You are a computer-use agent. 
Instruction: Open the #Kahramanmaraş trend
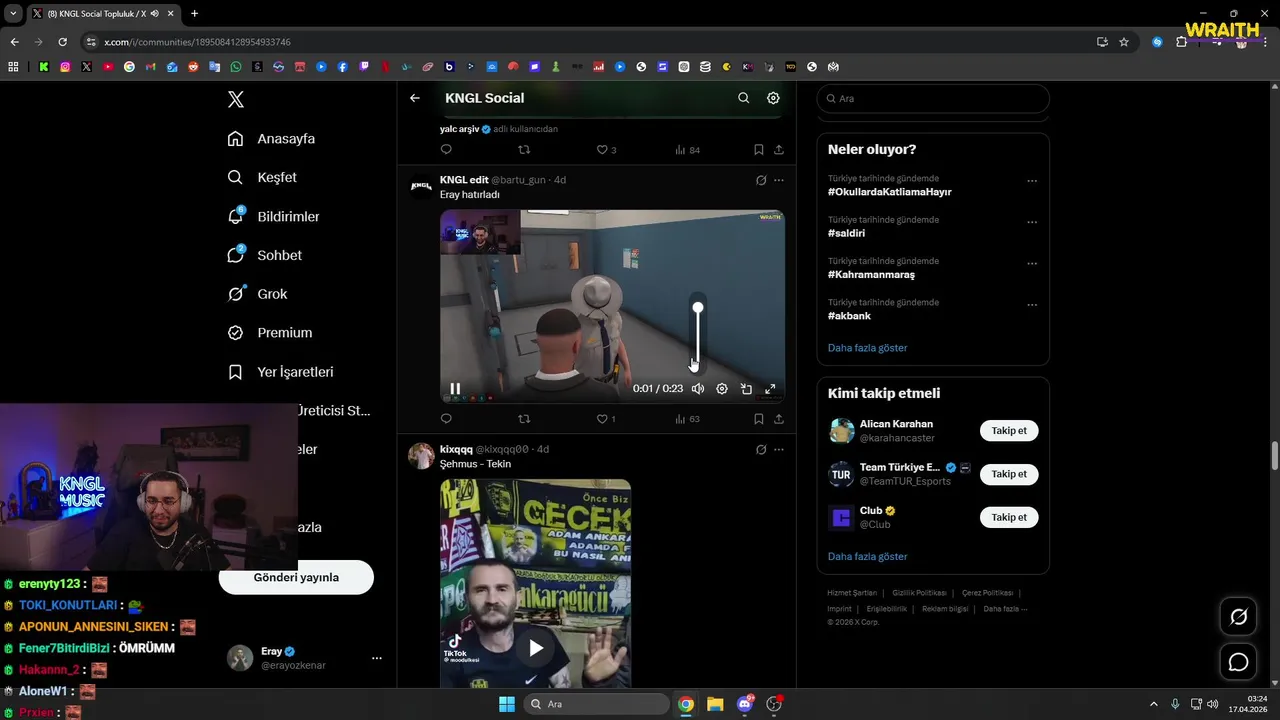871,274
